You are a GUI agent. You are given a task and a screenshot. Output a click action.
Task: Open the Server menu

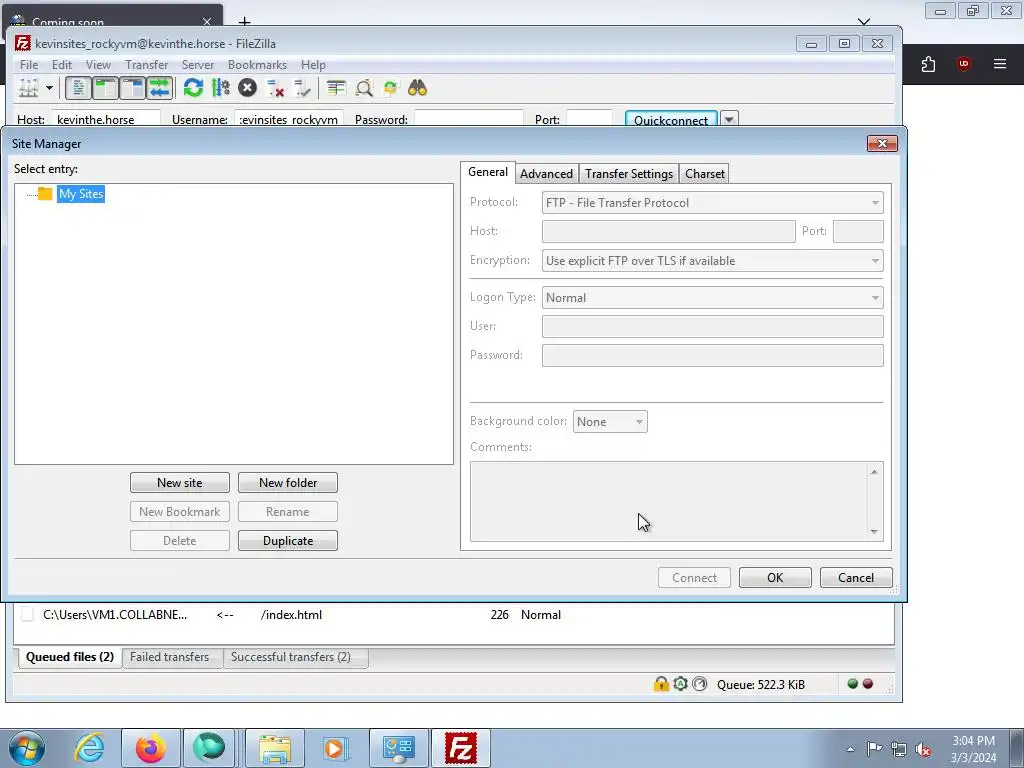[x=198, y=65]
